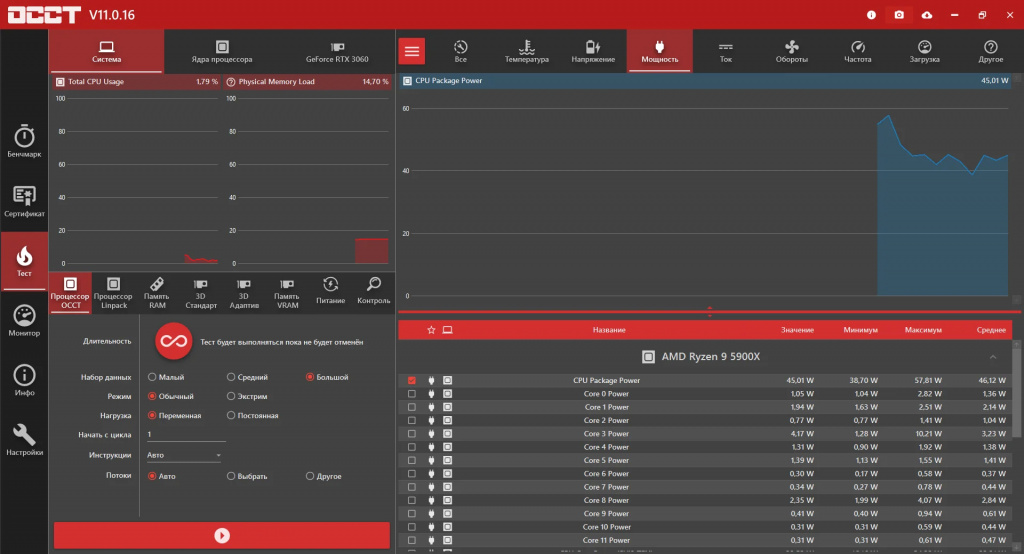Select the 3D Адаптив test
The width and height of the screenshot is (1024, 554).
pos(244,292)
